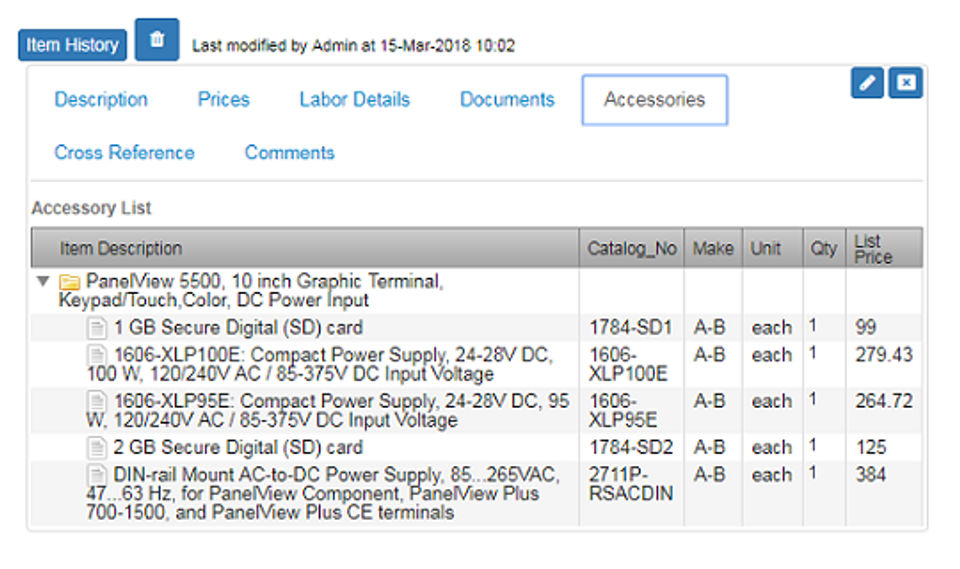Image resolution: width=960 pixels, height=569 pixels.
Task: Select the Cross Reference tab
Action: pos(124,153)
